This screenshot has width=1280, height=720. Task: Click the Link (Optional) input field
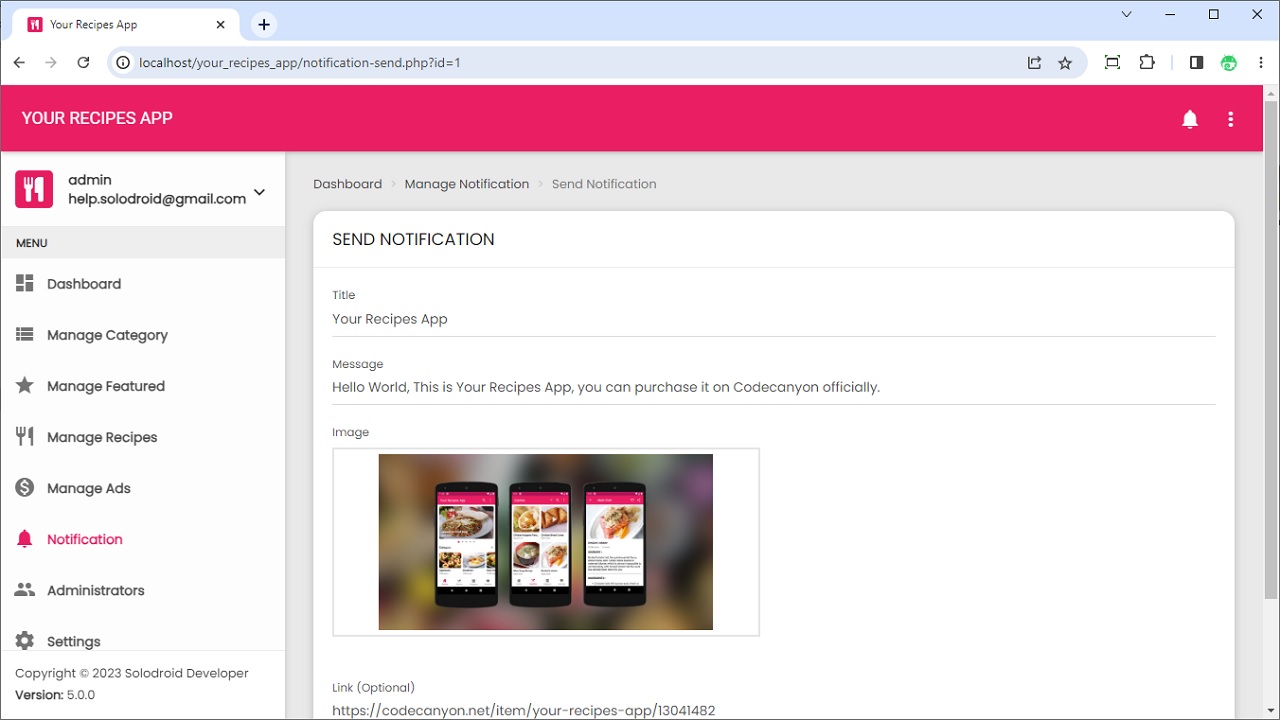coord(774,709)
